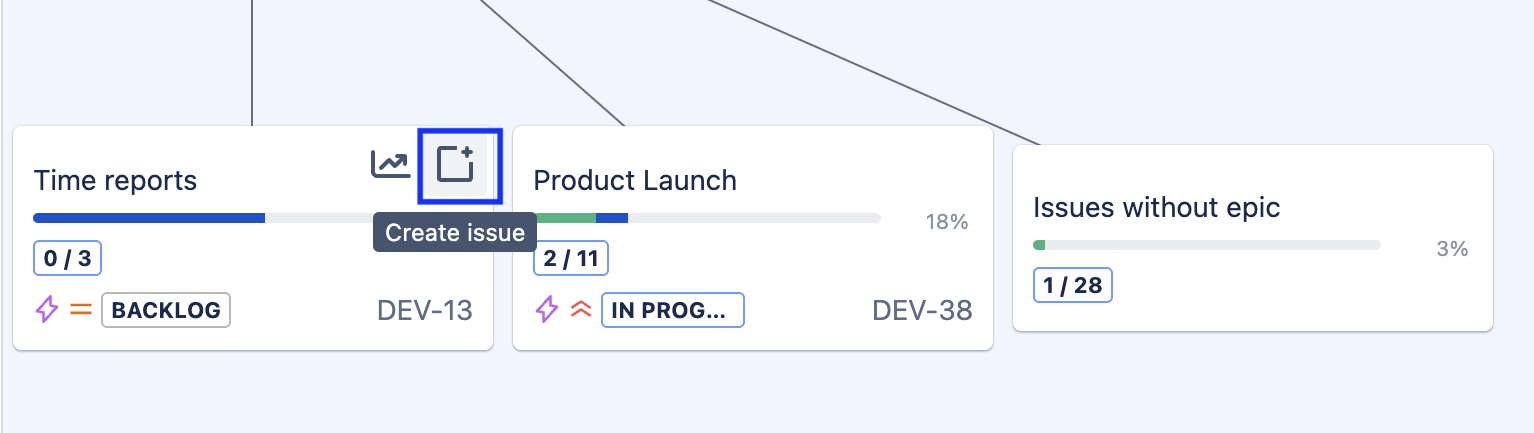The height and width of the screenshot is (433, 1534).
Task: Open the IN PROG... status dropdown
Action: (672, 310)
